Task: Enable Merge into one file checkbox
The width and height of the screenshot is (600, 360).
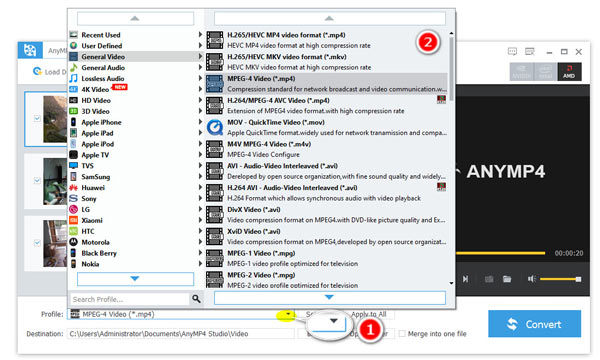Action: pos(402,334)
